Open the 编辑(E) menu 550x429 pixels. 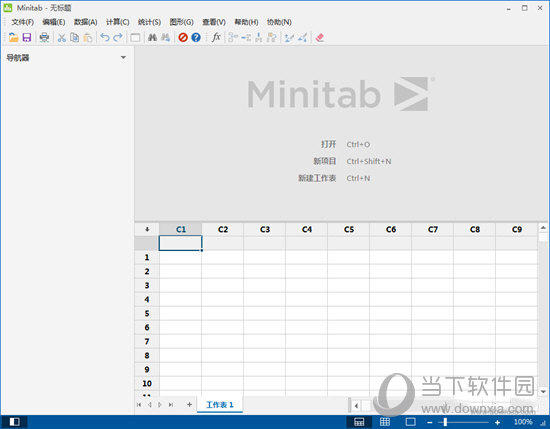[54, 22]
